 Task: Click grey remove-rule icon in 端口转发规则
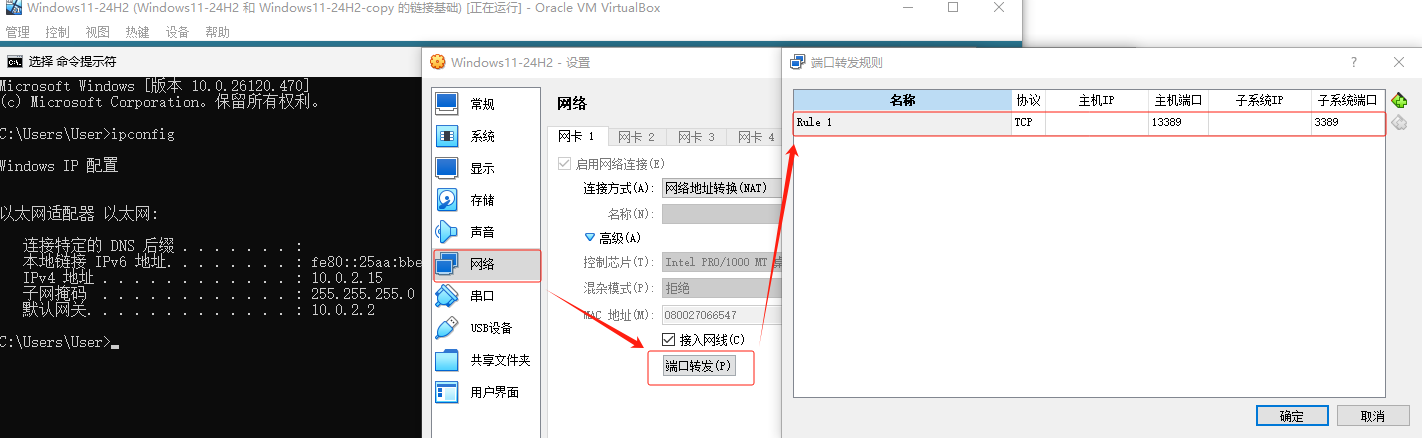1400,122
